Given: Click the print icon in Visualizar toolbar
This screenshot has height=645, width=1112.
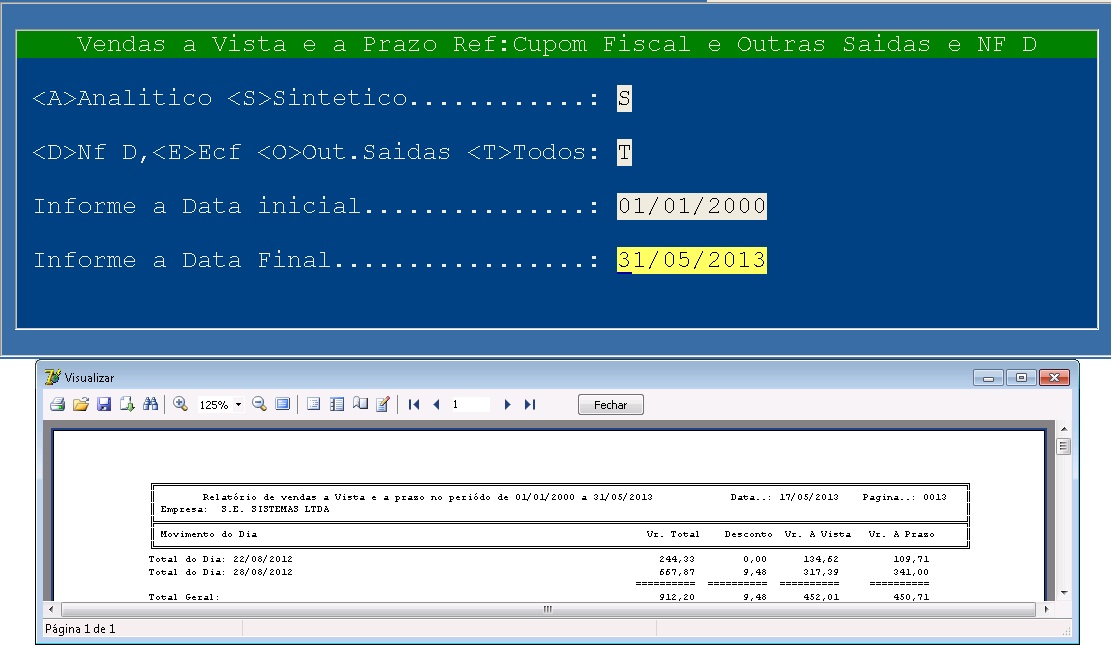Looking at the screenshot, I should point(58,404).
